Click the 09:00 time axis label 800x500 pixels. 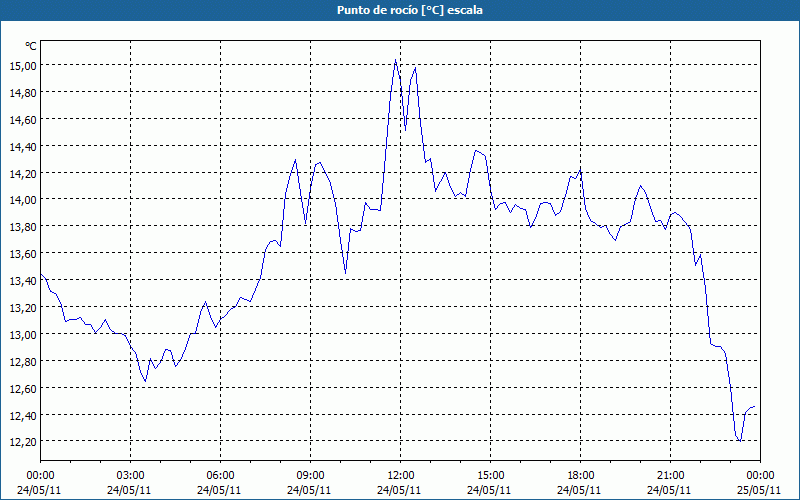[311, 476]
